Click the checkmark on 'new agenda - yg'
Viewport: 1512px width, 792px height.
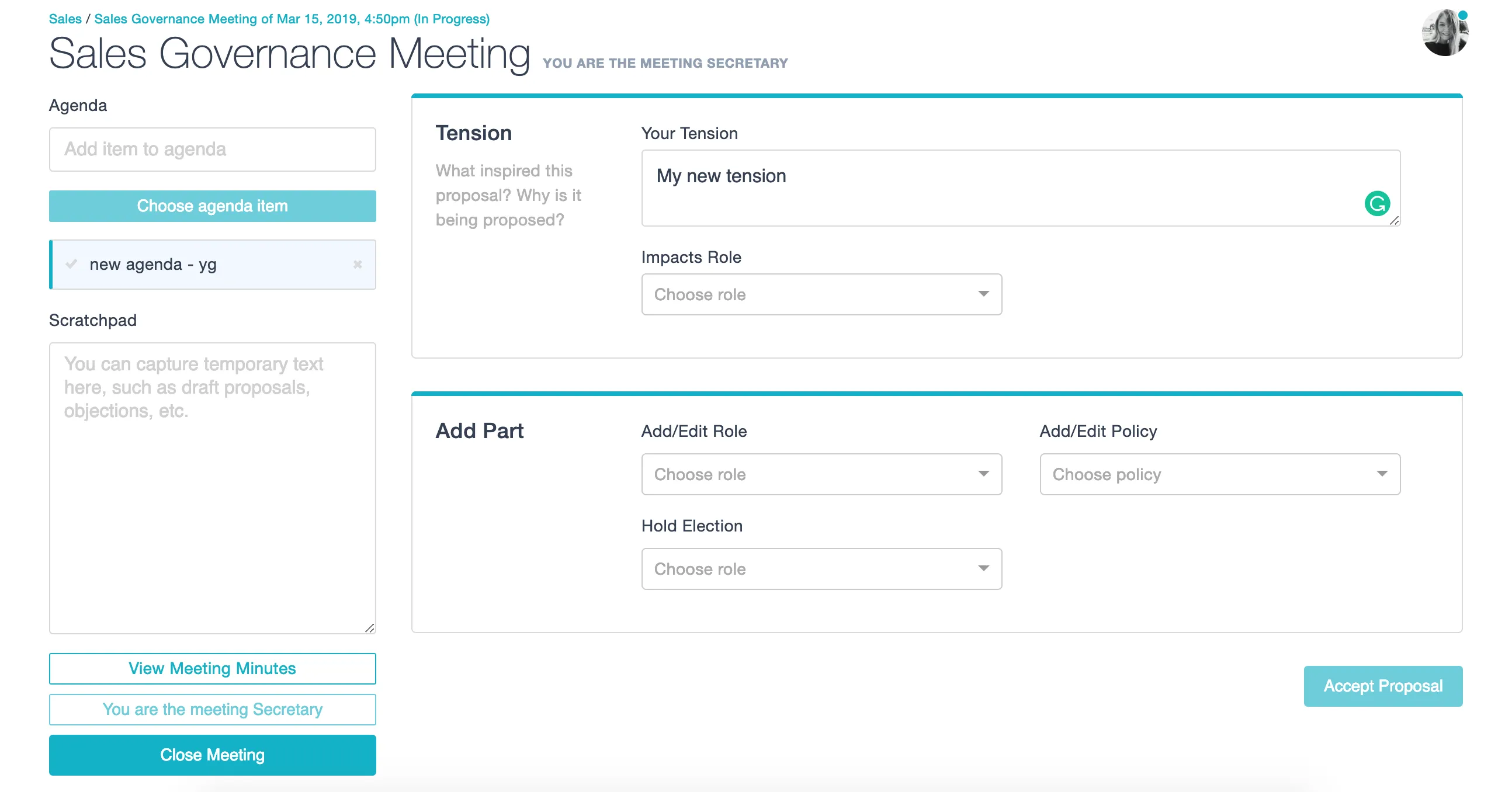(72, 265)
